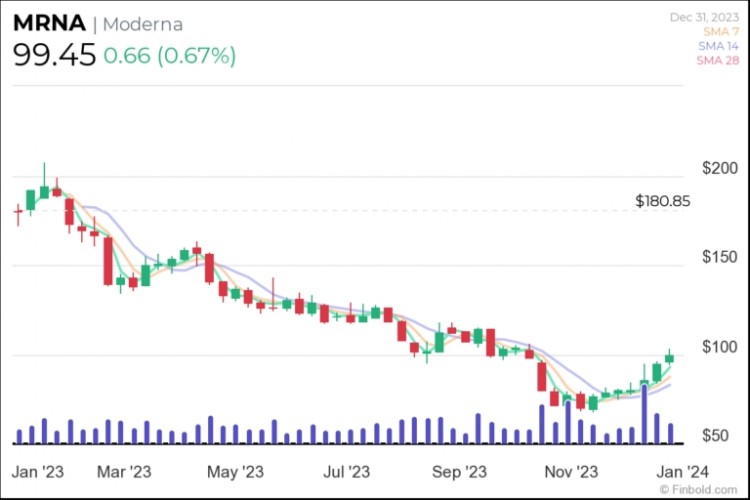Select the Jan '24 time axis label

[684, 470]
